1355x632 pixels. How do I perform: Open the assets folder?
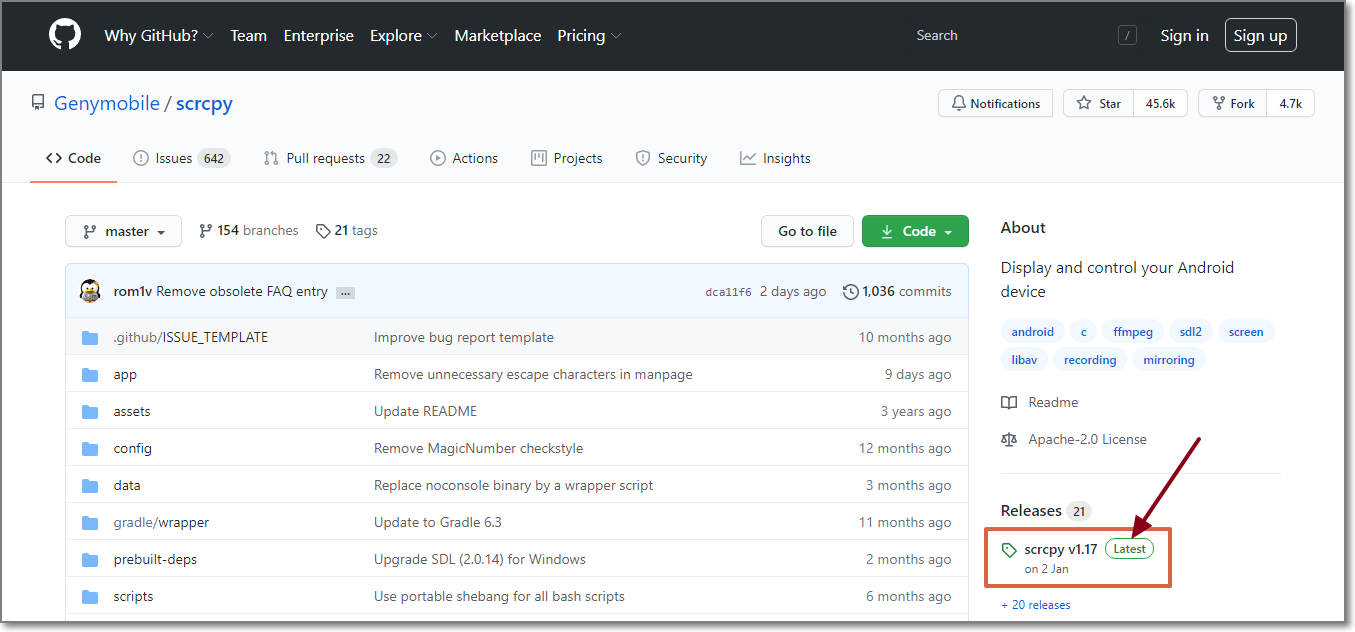(x=132, y=411)
